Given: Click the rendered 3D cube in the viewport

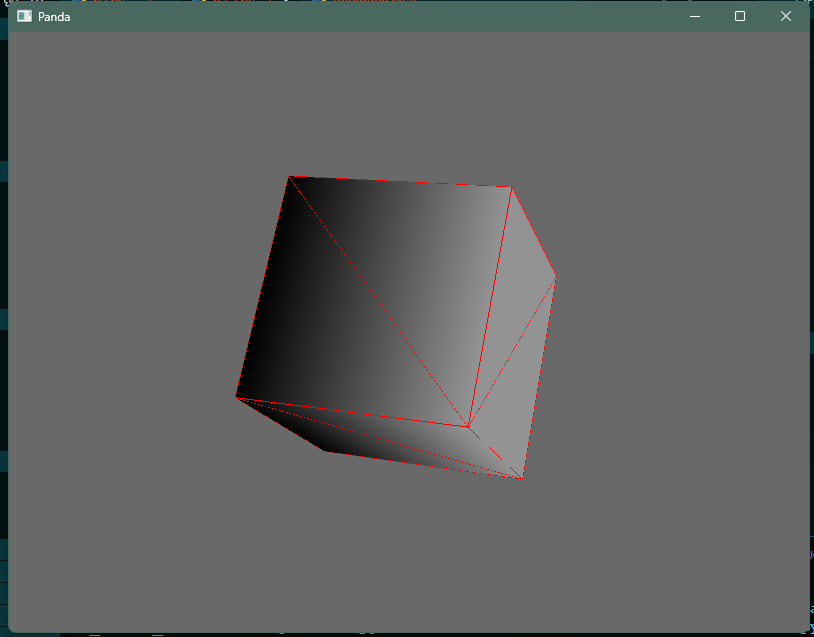Looking at the screenshot, I should pos(396,327).
